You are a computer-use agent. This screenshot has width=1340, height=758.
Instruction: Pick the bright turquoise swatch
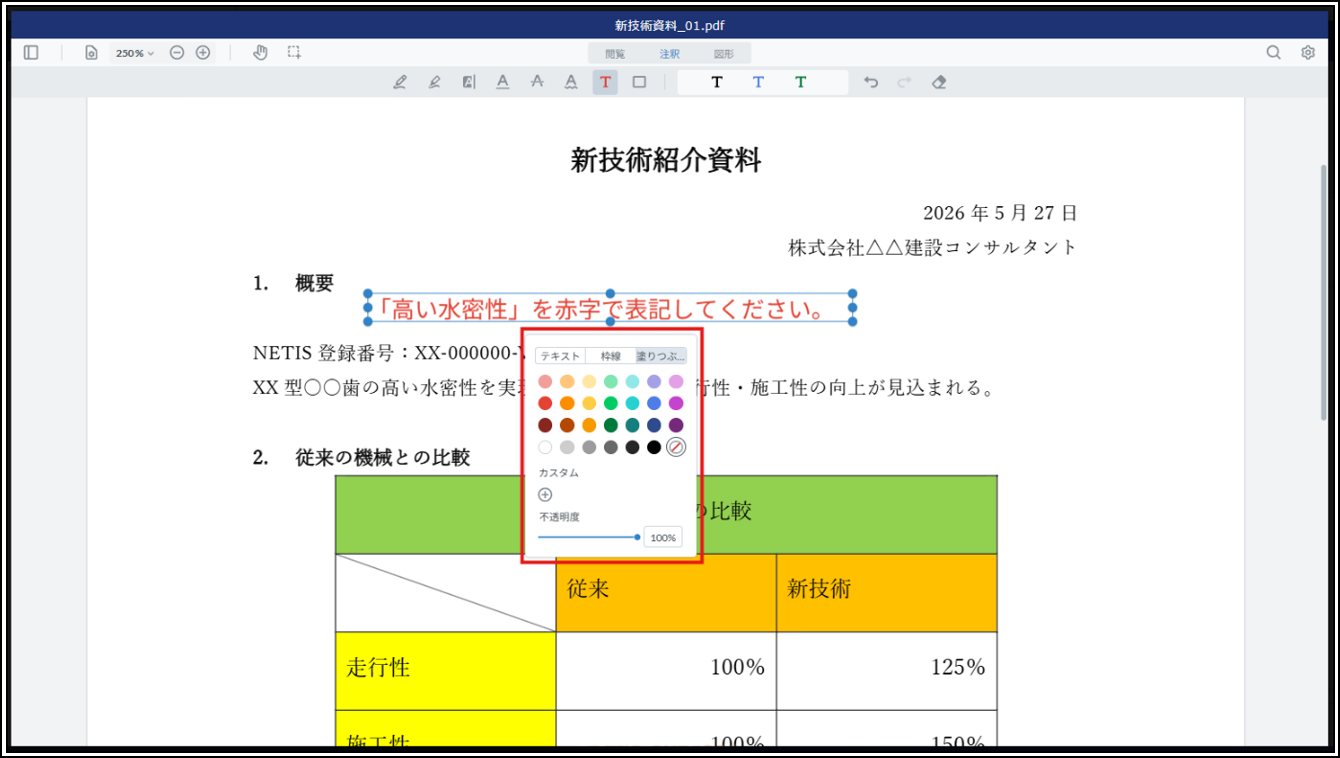(632, 403)
